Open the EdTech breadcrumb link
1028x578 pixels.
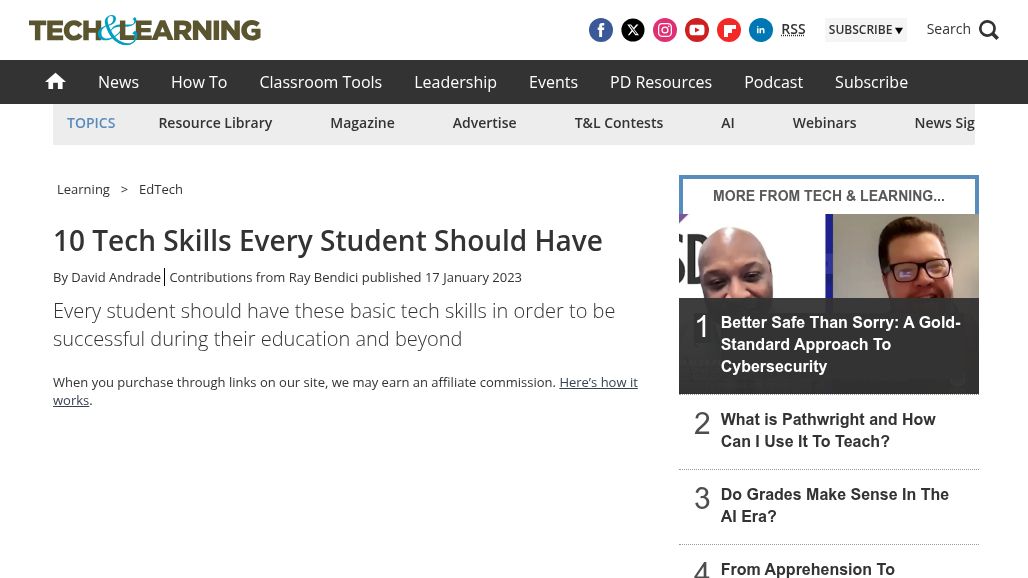click(160, 189)
